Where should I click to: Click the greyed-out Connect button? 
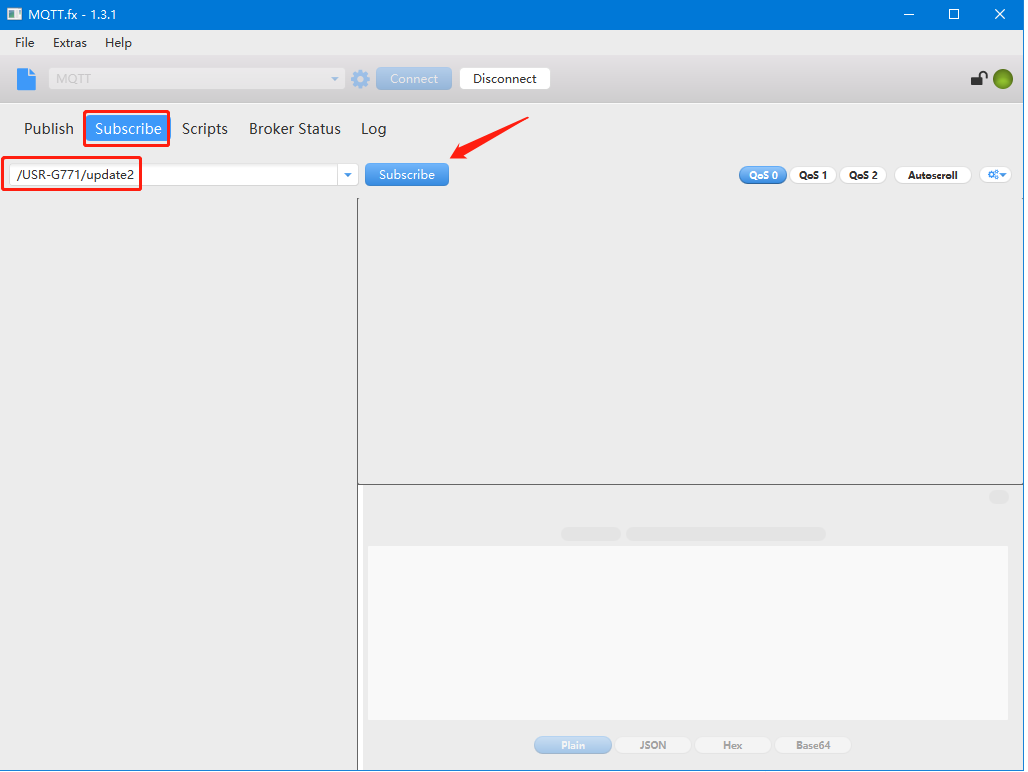click(x=414, y=79)
